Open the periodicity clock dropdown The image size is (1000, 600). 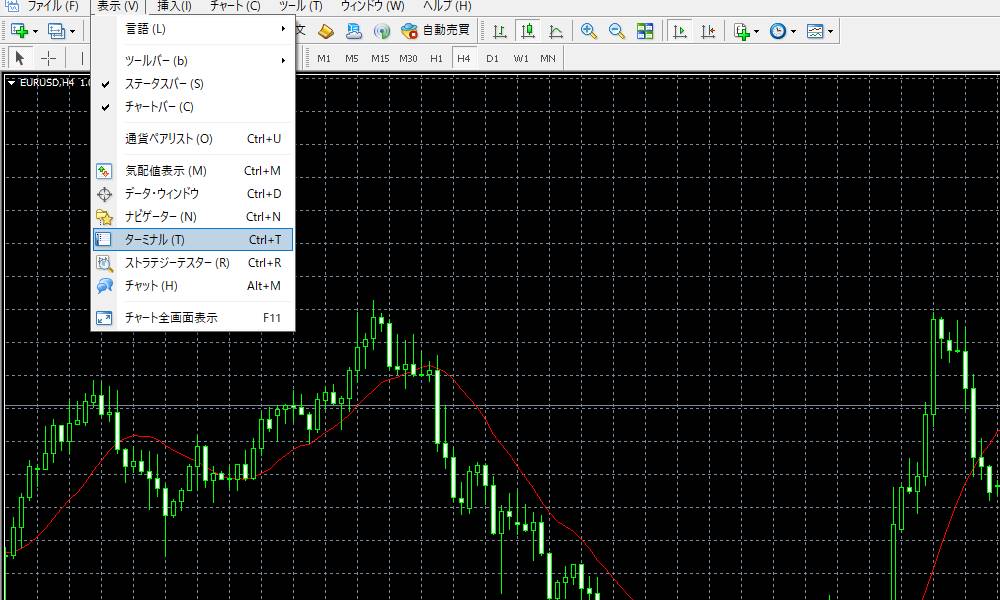coord(793,32)
